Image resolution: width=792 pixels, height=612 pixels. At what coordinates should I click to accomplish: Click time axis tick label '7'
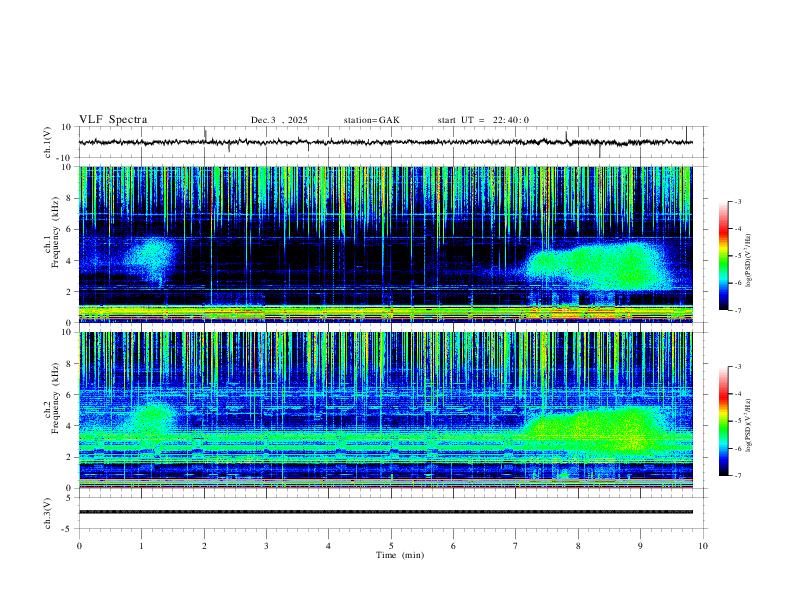[x=516, y=546]
